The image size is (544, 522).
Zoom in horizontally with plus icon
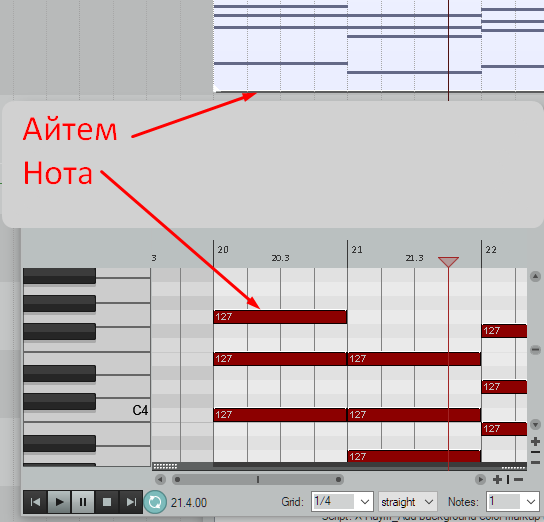coord(497,479)
